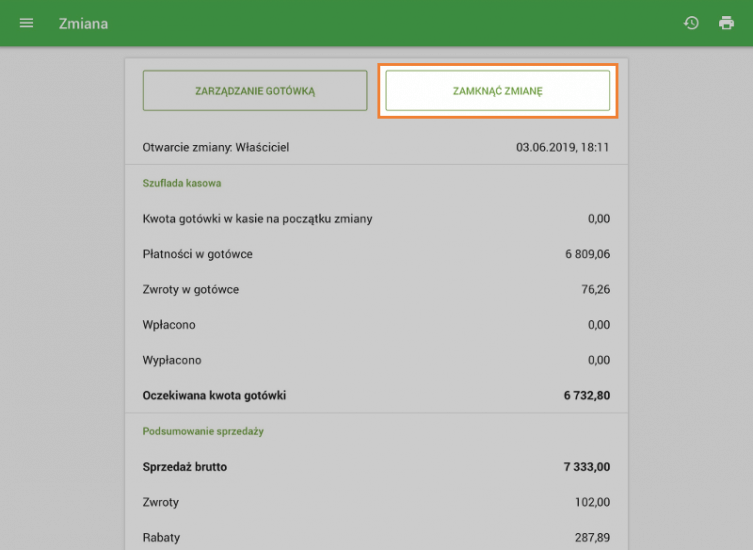Open the shift history clock icon
Viewport: 753px width, 550px height.
tap(691, 23)
